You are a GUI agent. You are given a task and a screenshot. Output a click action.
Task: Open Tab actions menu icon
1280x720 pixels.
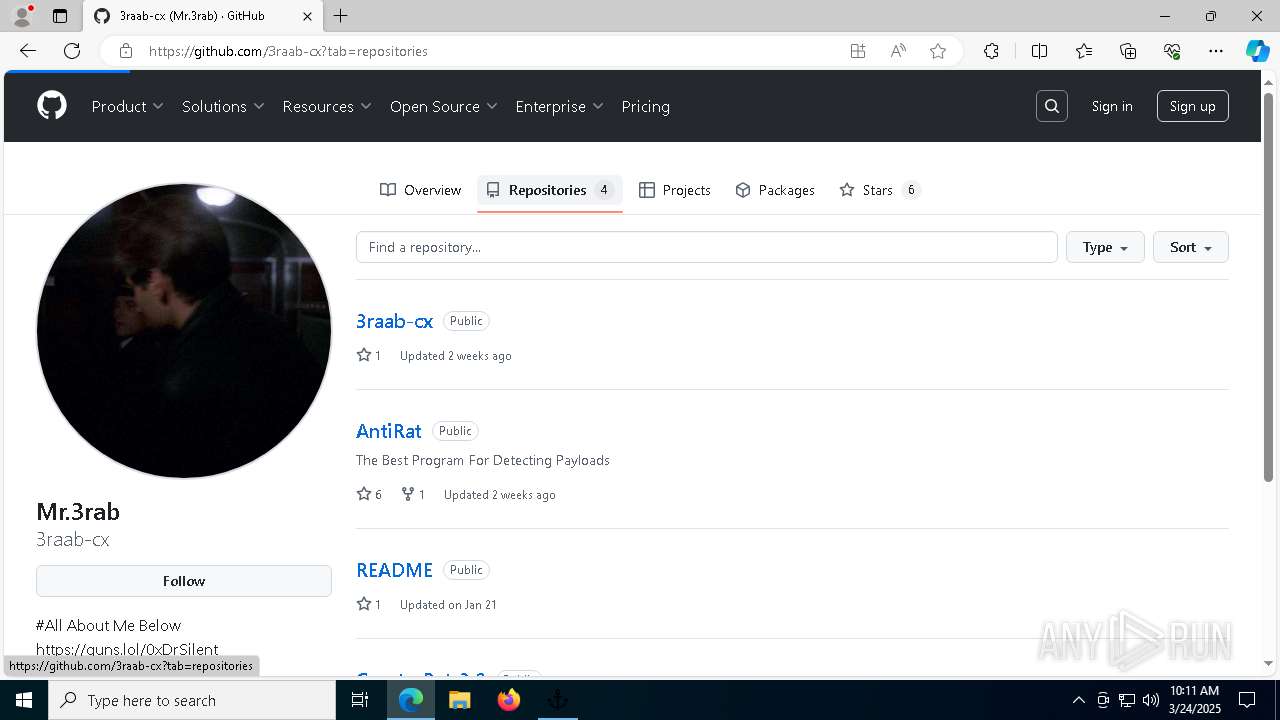(x=60, y=16)
